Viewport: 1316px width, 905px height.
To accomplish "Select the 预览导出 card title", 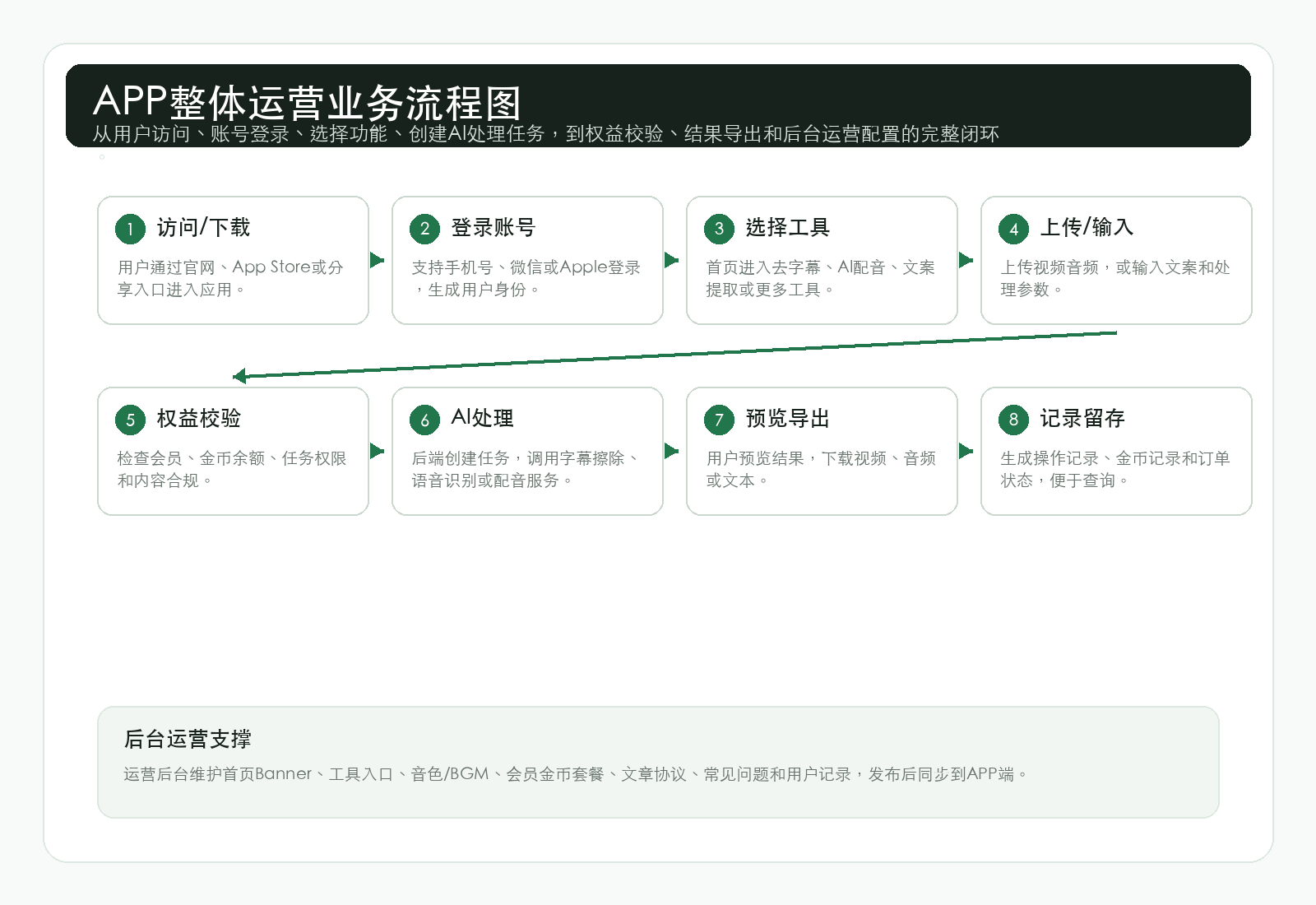I will pos(787,418).
